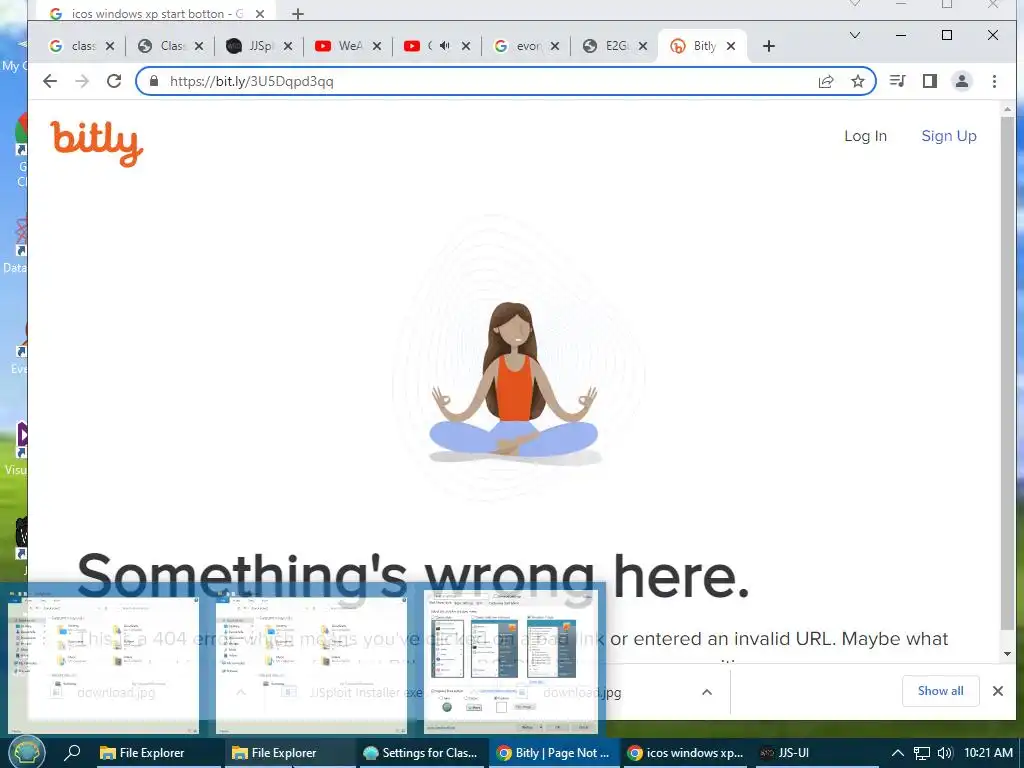Reload the Bitly page
This screenshot has width=1024, height=768.
tap(114, 81)
